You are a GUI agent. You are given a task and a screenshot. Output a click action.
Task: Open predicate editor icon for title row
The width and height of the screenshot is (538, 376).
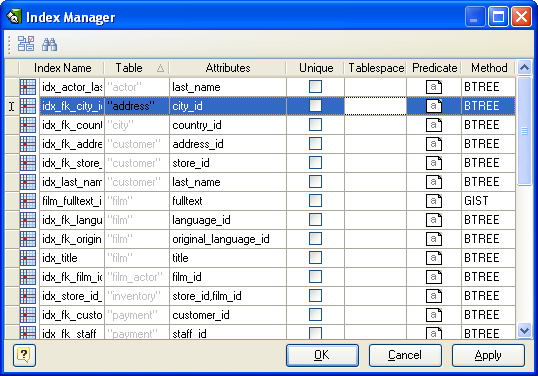tap(434, 258)
